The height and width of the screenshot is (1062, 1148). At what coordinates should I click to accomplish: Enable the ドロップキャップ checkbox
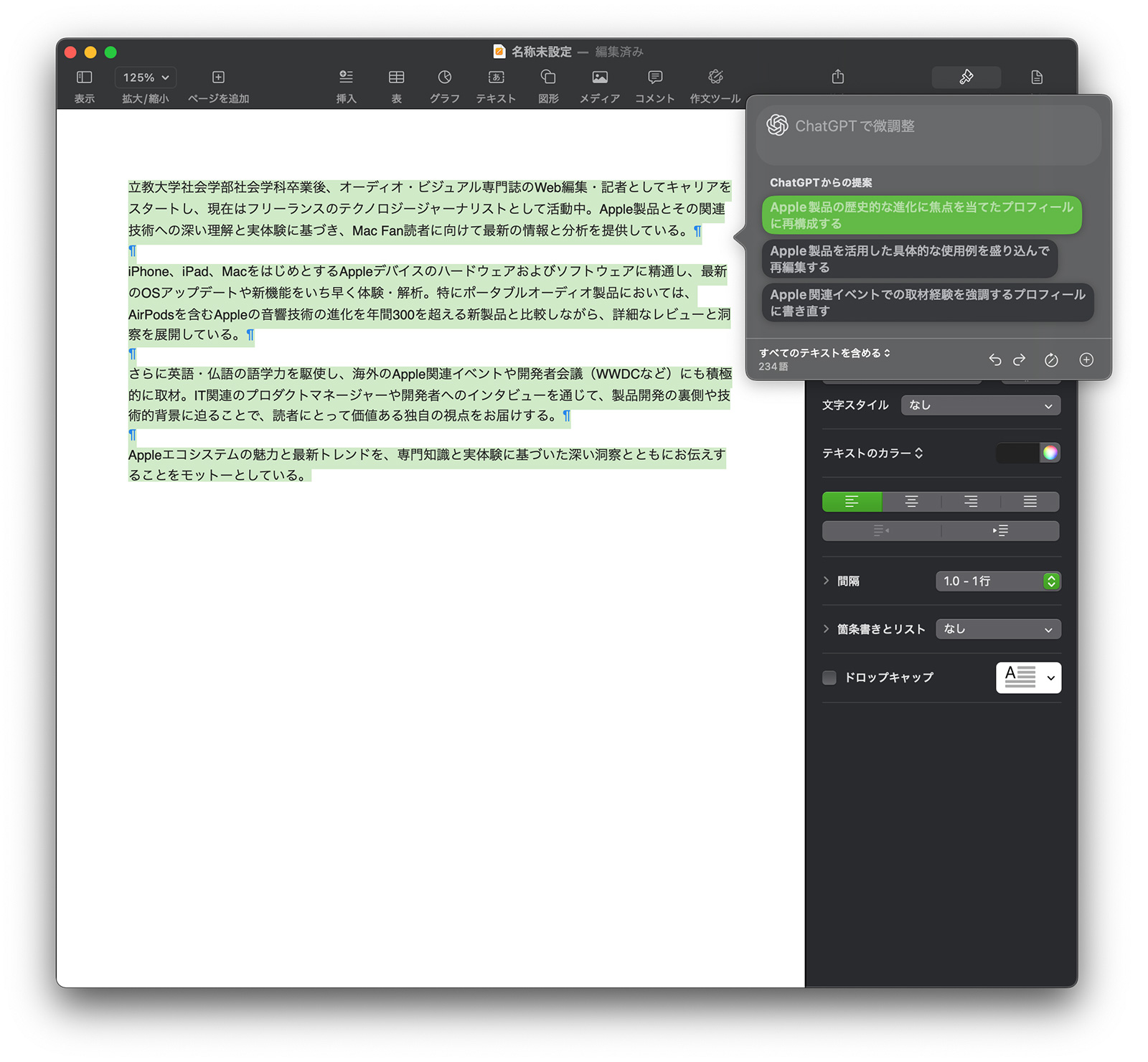point(829,677)
